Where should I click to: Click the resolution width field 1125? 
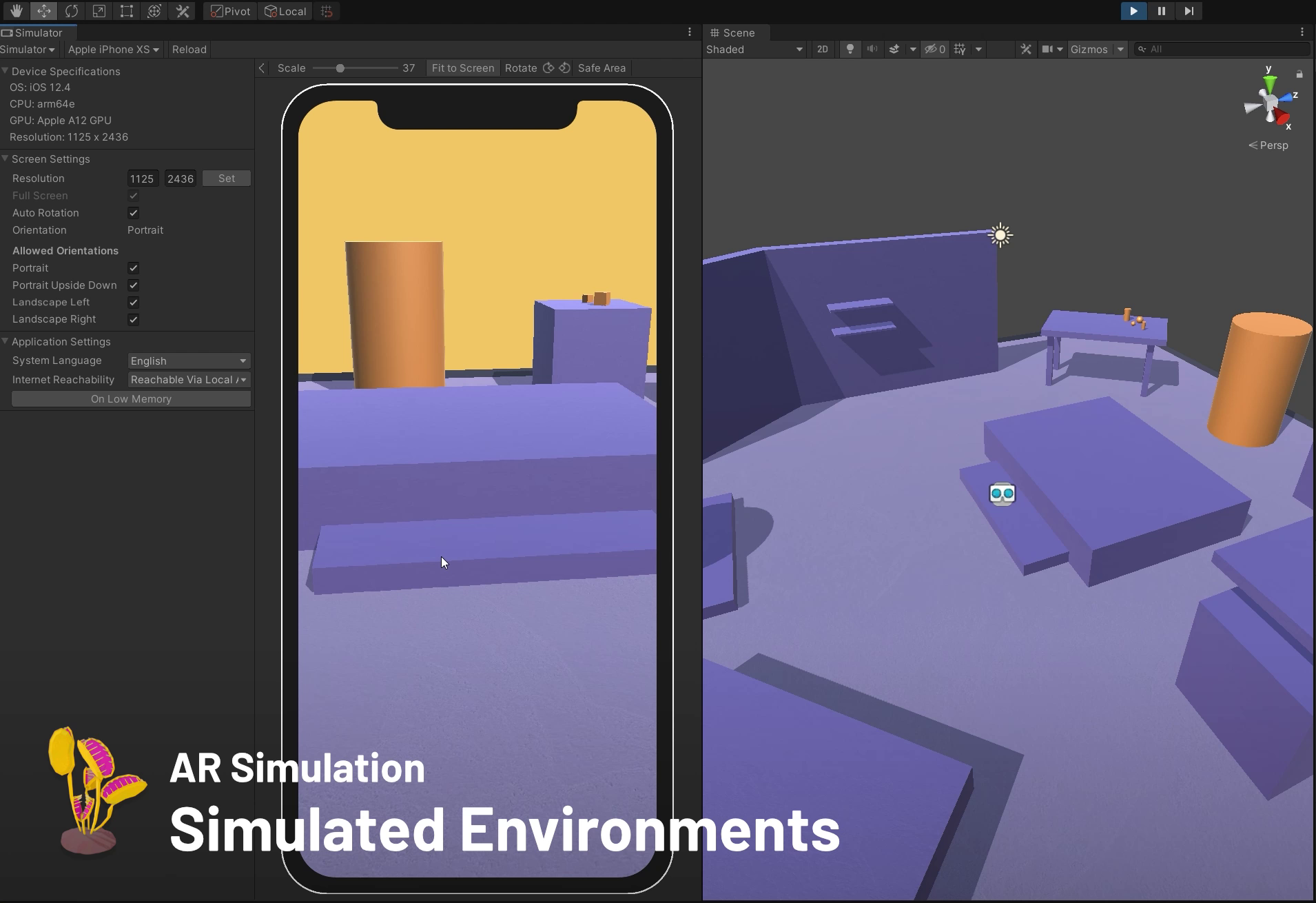143,179
